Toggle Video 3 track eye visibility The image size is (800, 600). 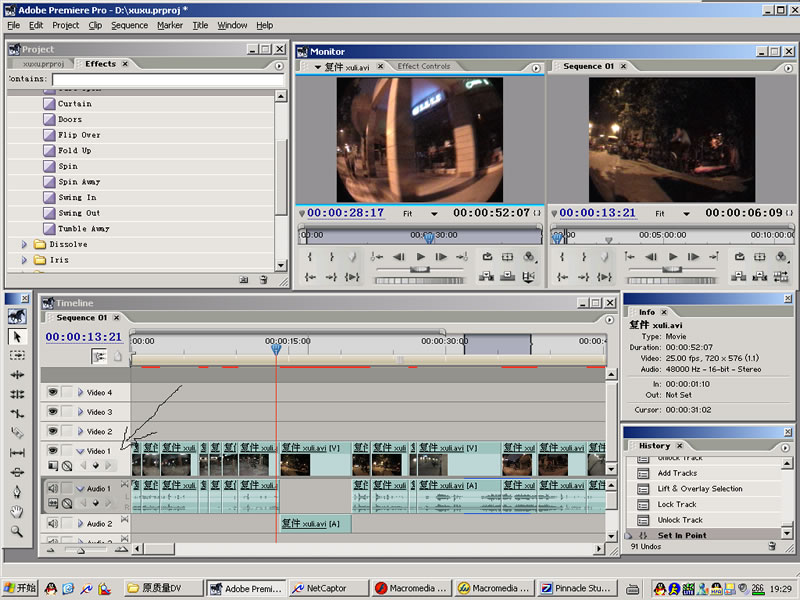tap(53, 411)
